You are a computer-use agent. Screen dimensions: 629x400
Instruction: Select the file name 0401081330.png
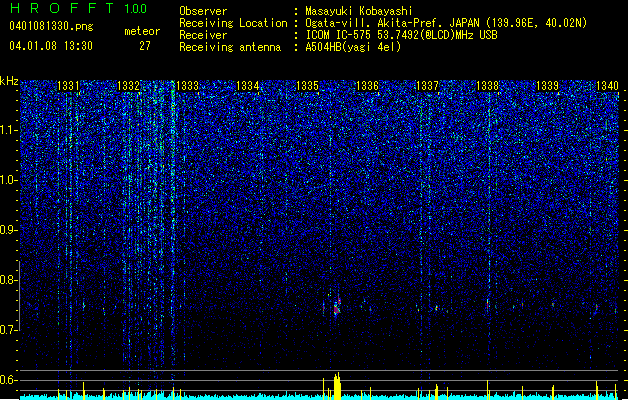point(51,27)
